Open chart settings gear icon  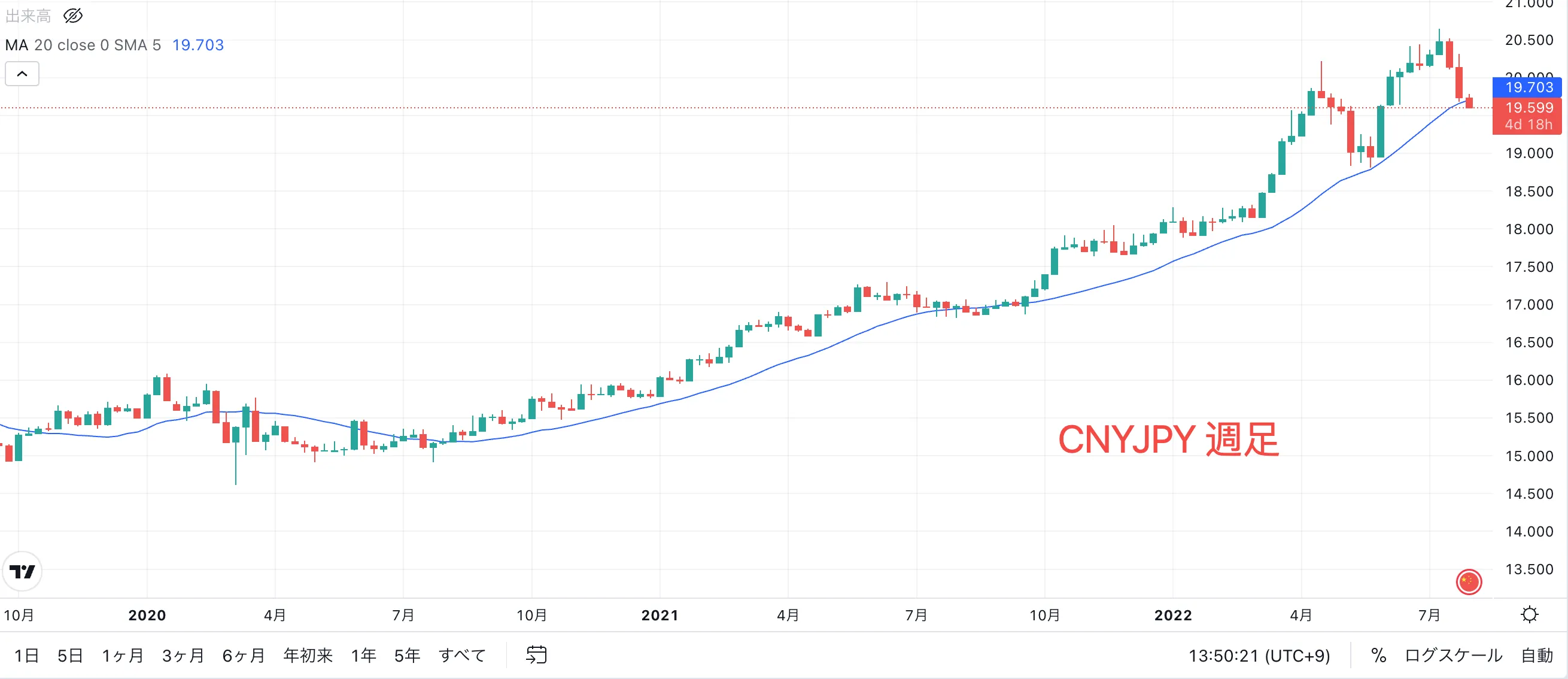tap(1529, 614)
